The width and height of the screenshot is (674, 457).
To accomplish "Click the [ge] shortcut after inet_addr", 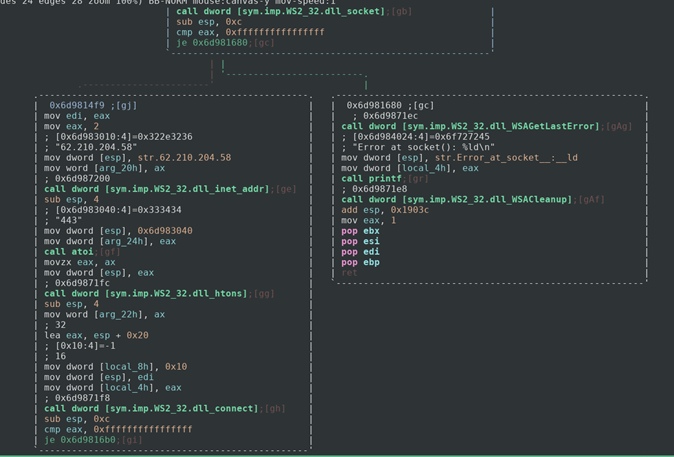I will tap(285, 189).
